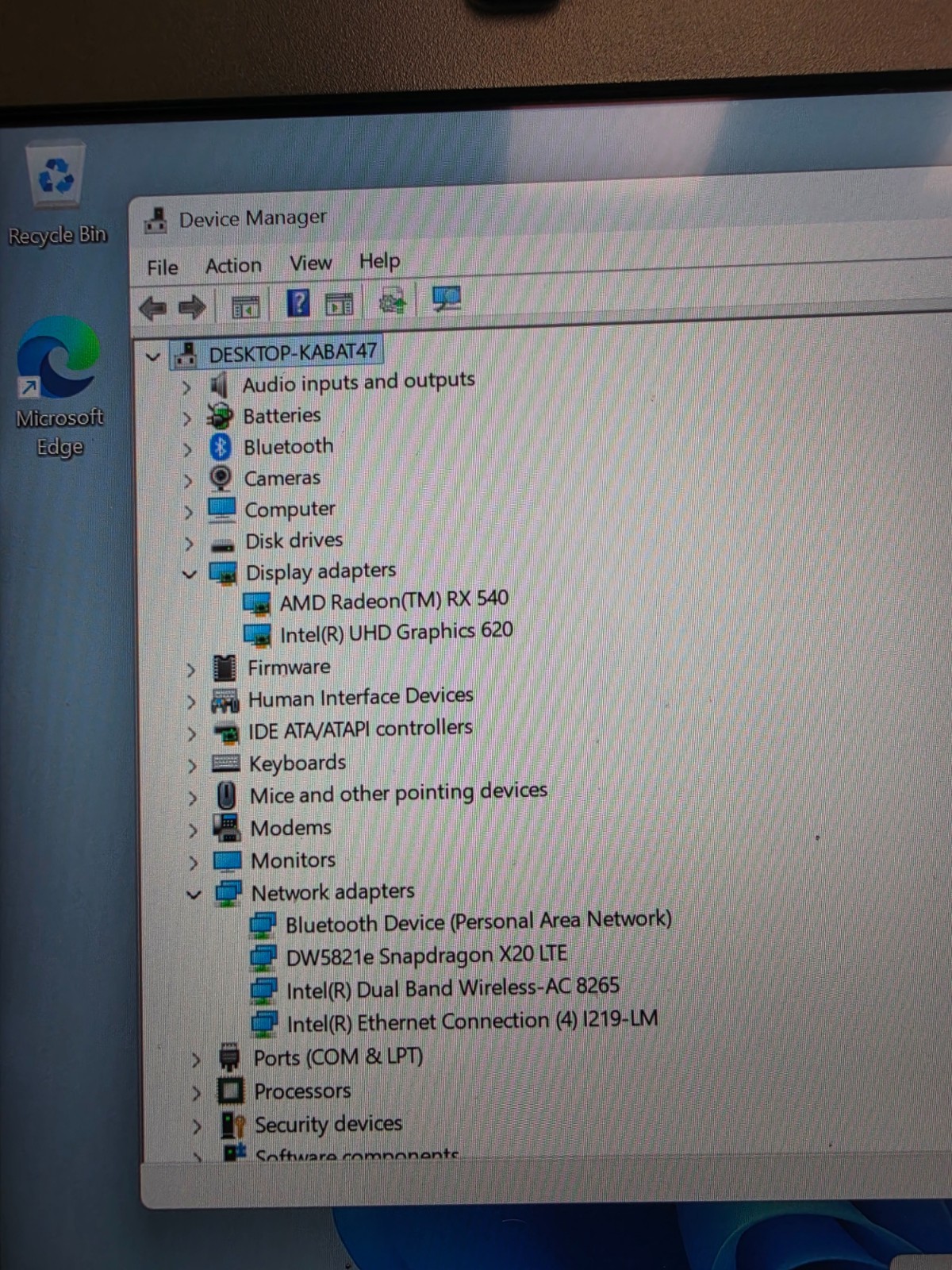
Task: Expand the Bluetooth category
Action: pyautogui.click(x=187, y=449)
